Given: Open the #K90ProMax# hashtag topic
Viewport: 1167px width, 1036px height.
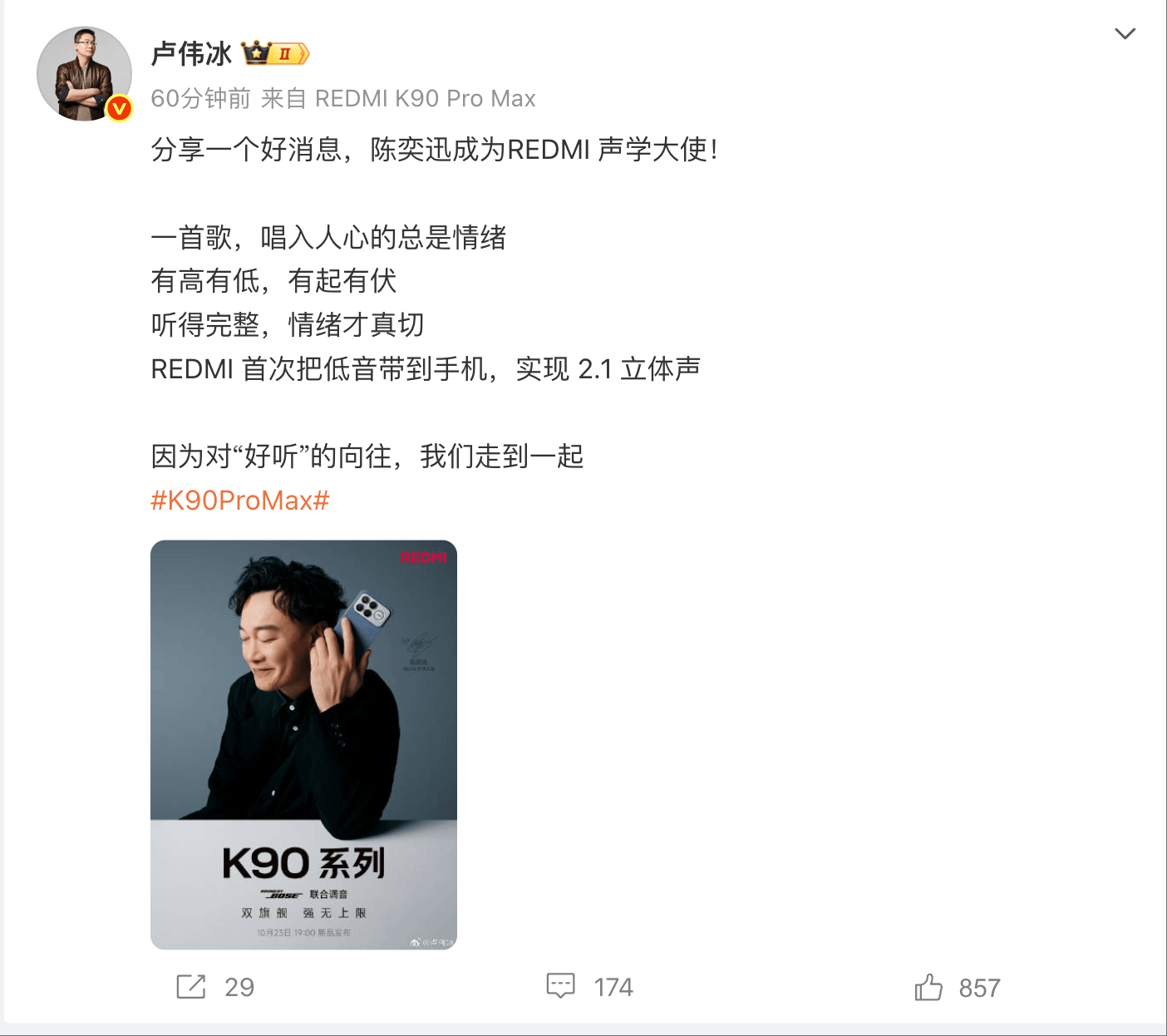Looking at the screenshot, I should (x=240, y=500).
